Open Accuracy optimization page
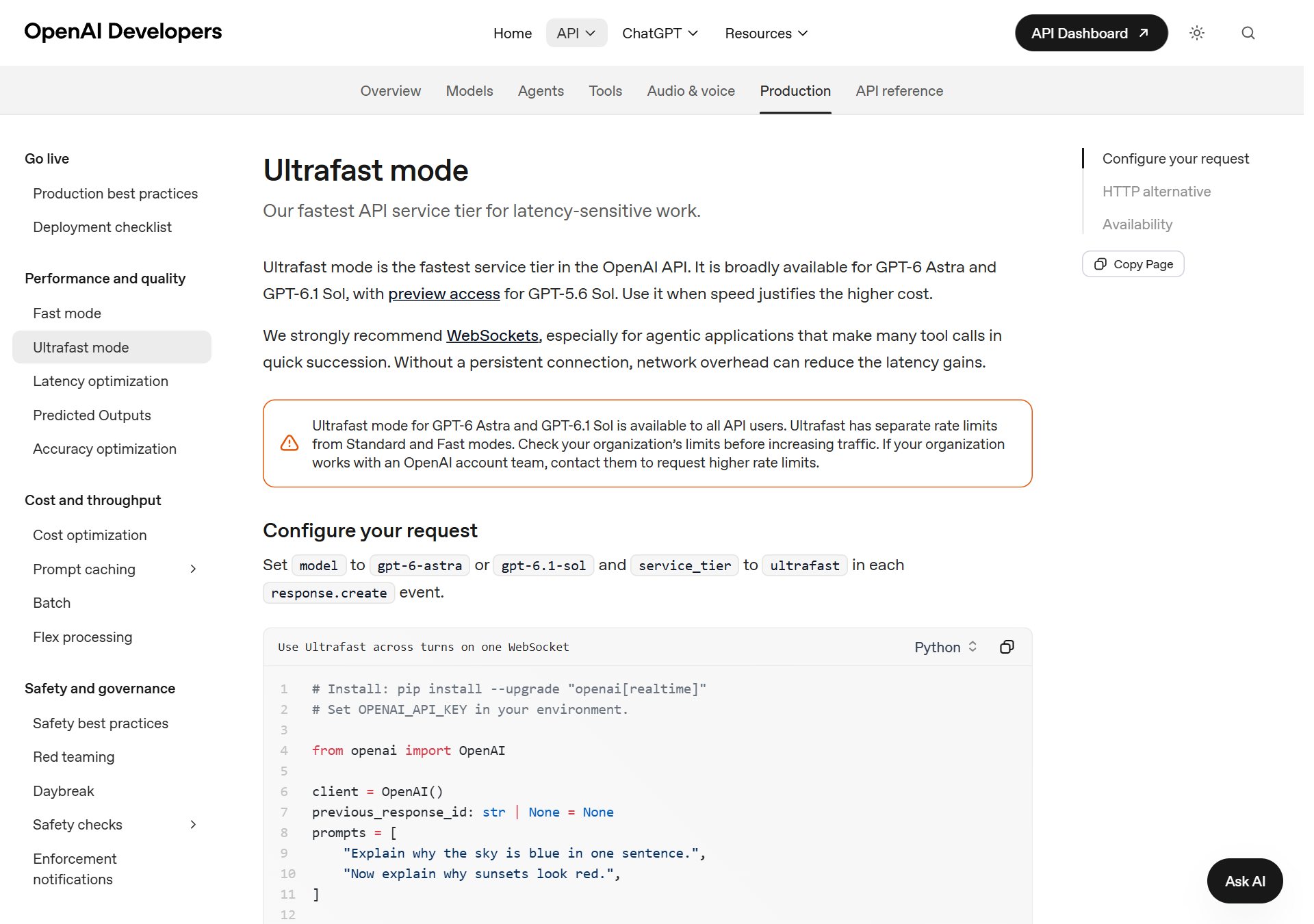 tap(105, 449)
